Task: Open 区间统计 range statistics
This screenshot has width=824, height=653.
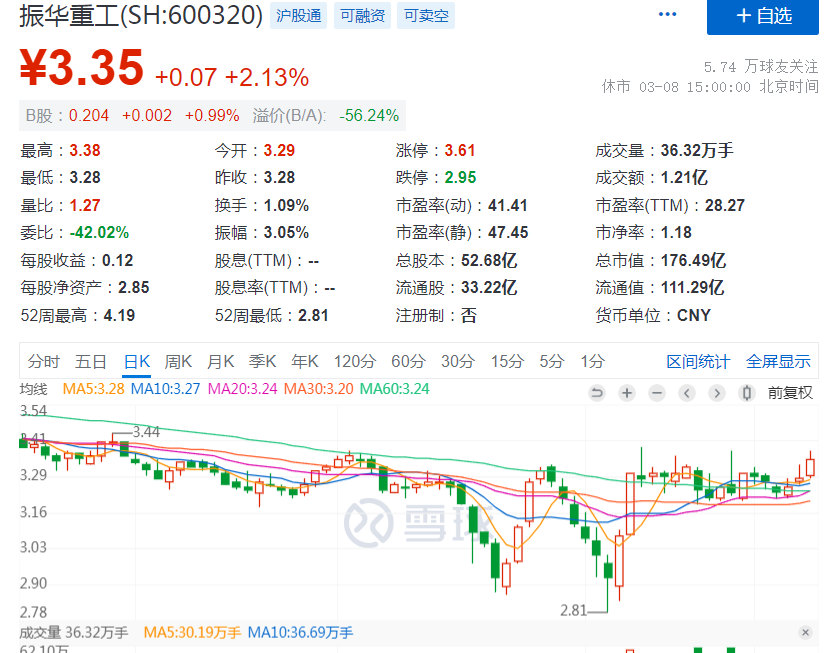Action: [x=698, y=361]
